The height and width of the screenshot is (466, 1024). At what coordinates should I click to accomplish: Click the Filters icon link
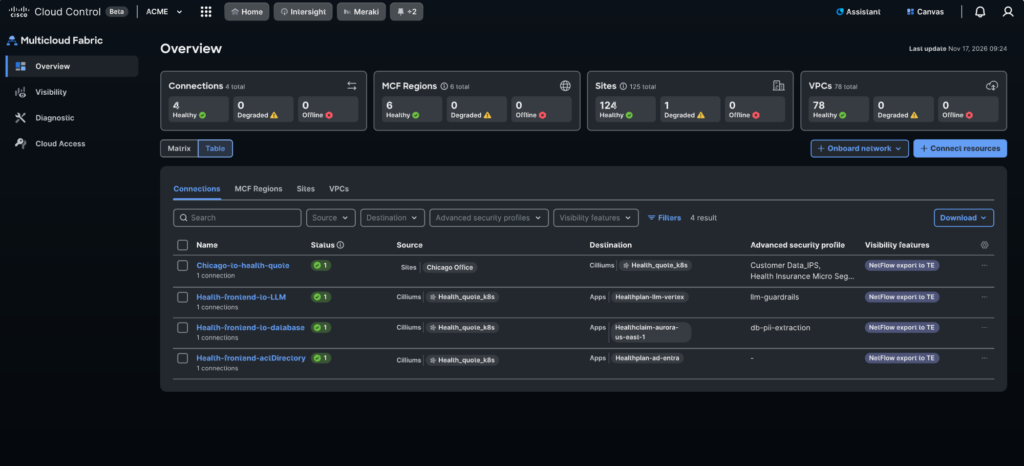click(x=664, y=218)
